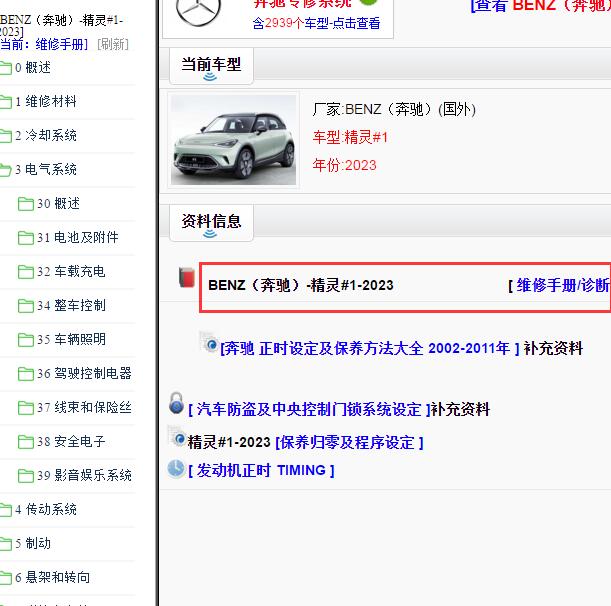This screenshot has width=611, height=606.
Task: Select tree item 4 传动系统
Action: pos(46,509)
